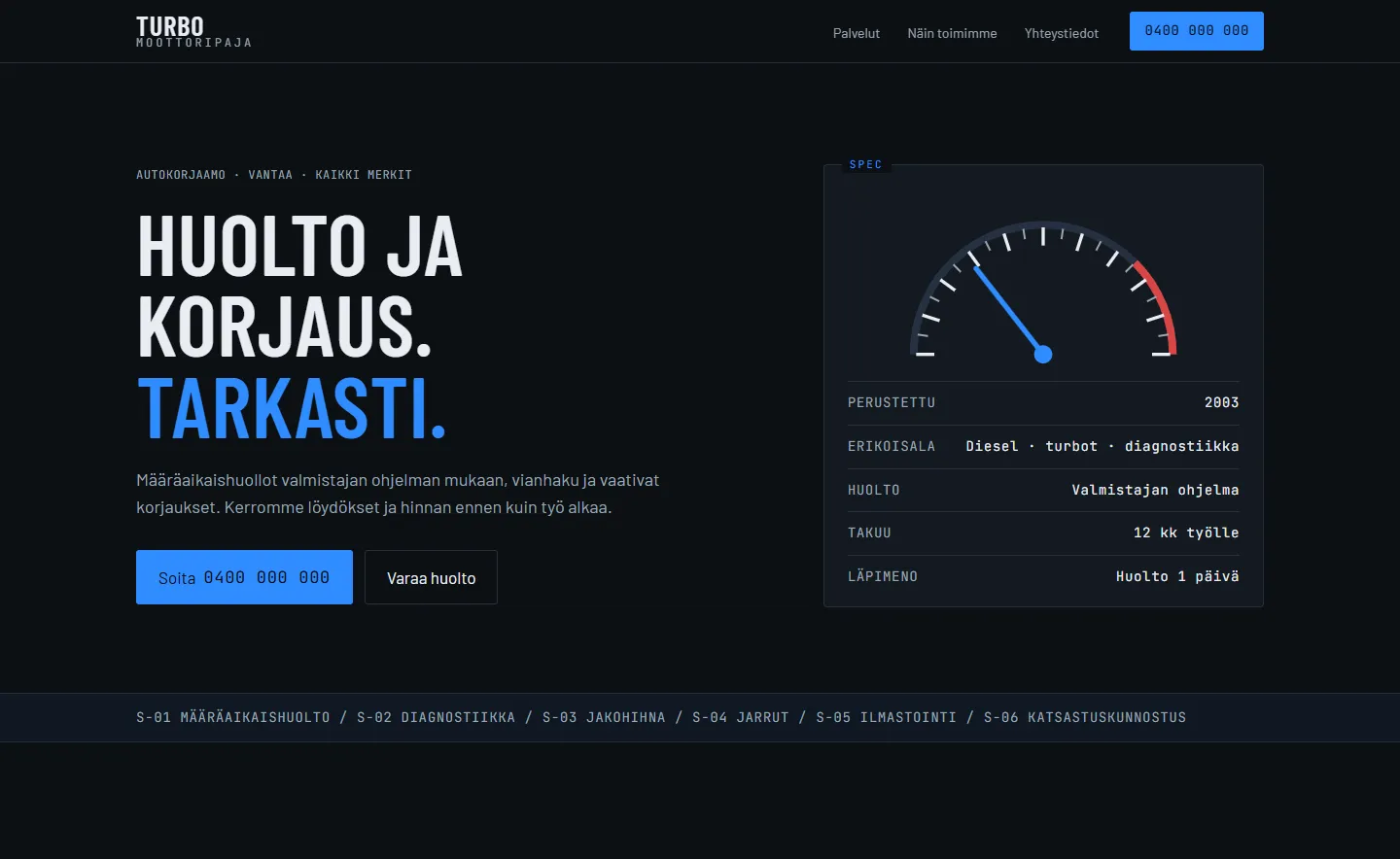This screenshot has width=1400, height=859.
Task: Click the SPEC label on the card
Action: point(865,164)
